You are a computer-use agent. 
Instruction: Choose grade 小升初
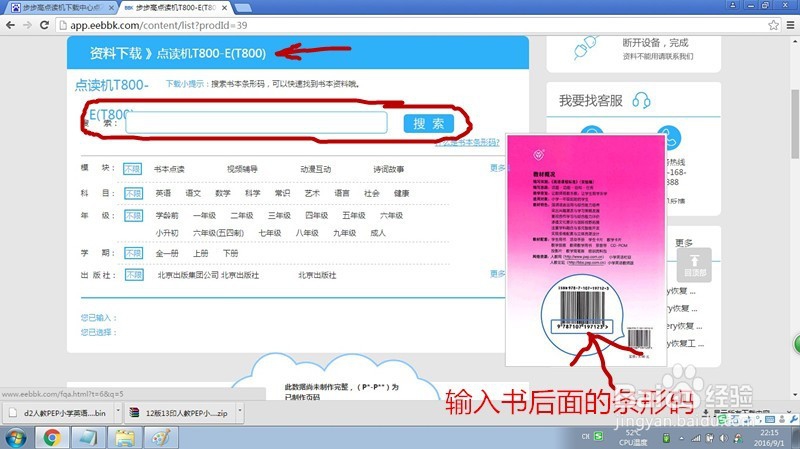tap(167, 233)
